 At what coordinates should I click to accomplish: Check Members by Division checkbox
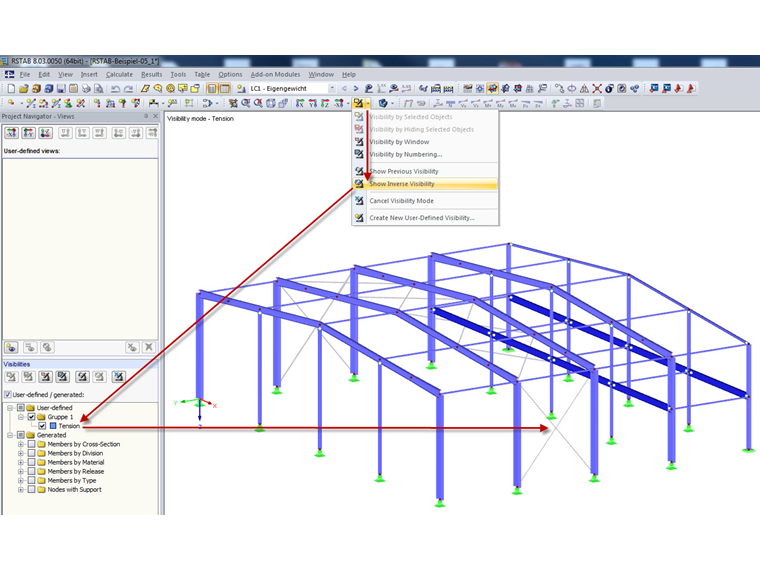32,453
